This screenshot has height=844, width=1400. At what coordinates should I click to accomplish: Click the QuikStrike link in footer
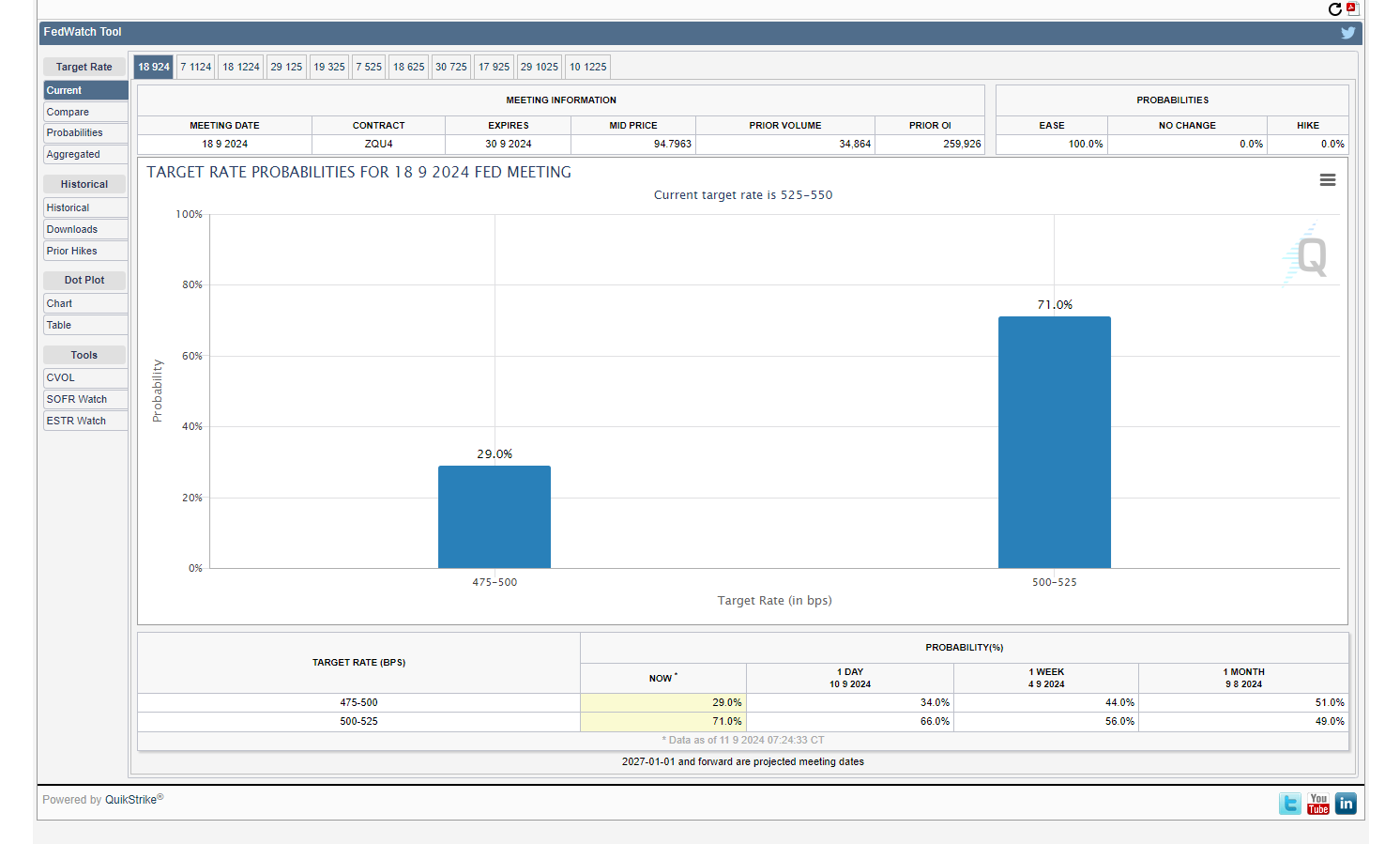click(130, 800)
